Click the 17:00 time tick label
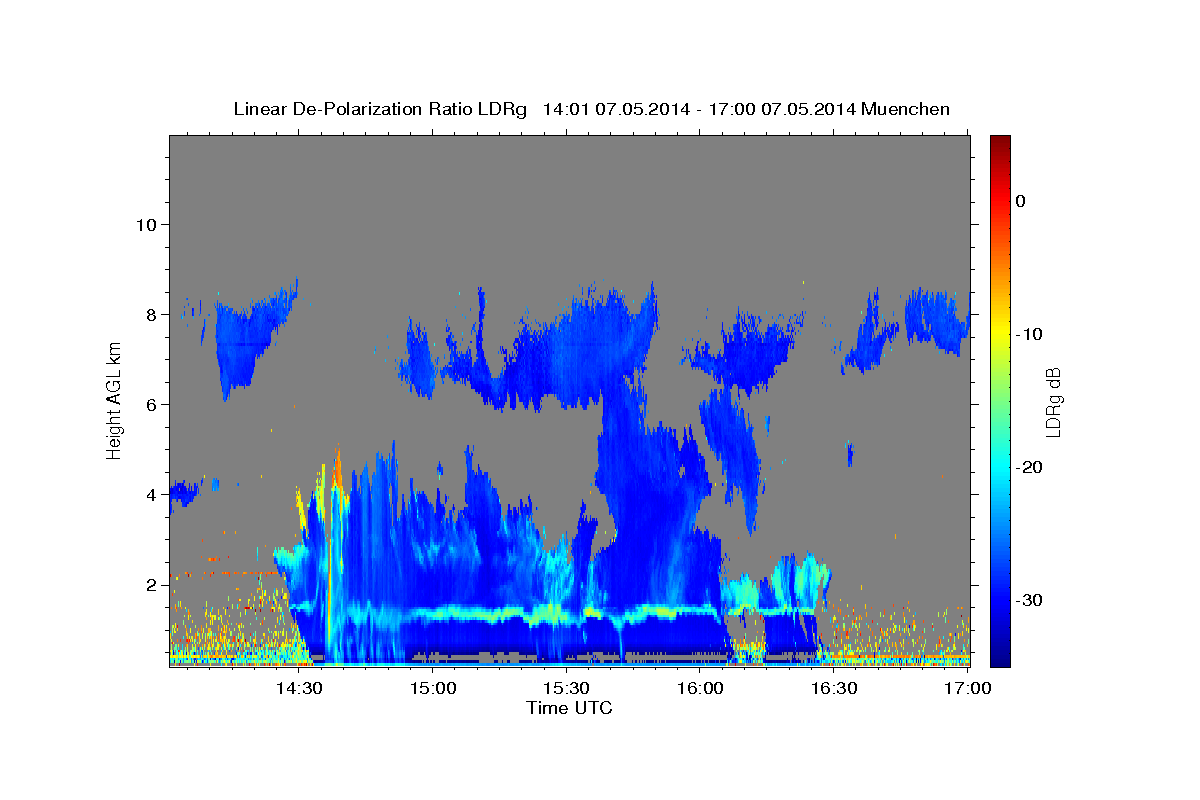1200x800 pixels. [968, 689]
